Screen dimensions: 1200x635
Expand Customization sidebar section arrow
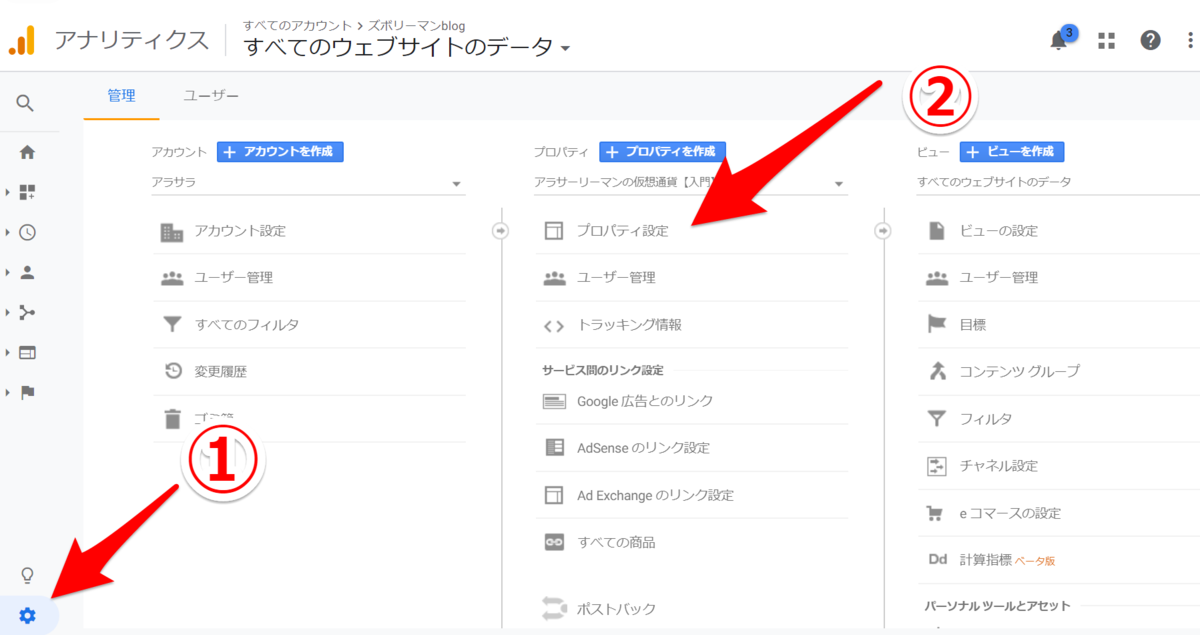[8, 192]
